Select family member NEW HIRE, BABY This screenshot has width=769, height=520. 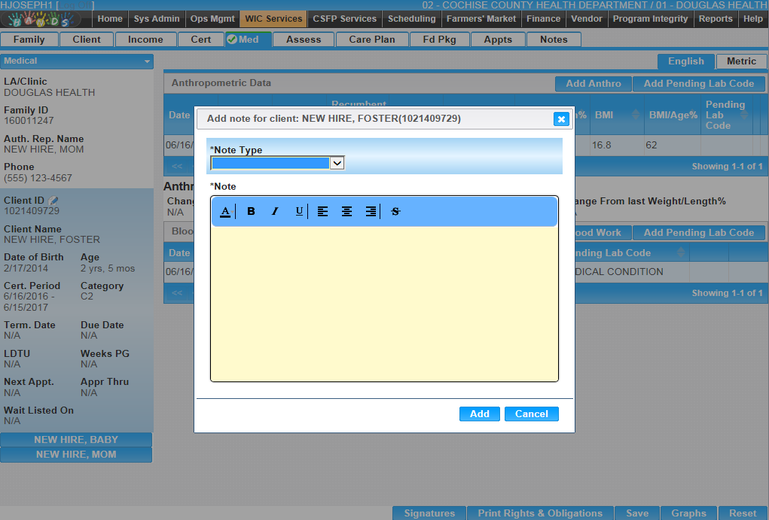coord(76,440)
